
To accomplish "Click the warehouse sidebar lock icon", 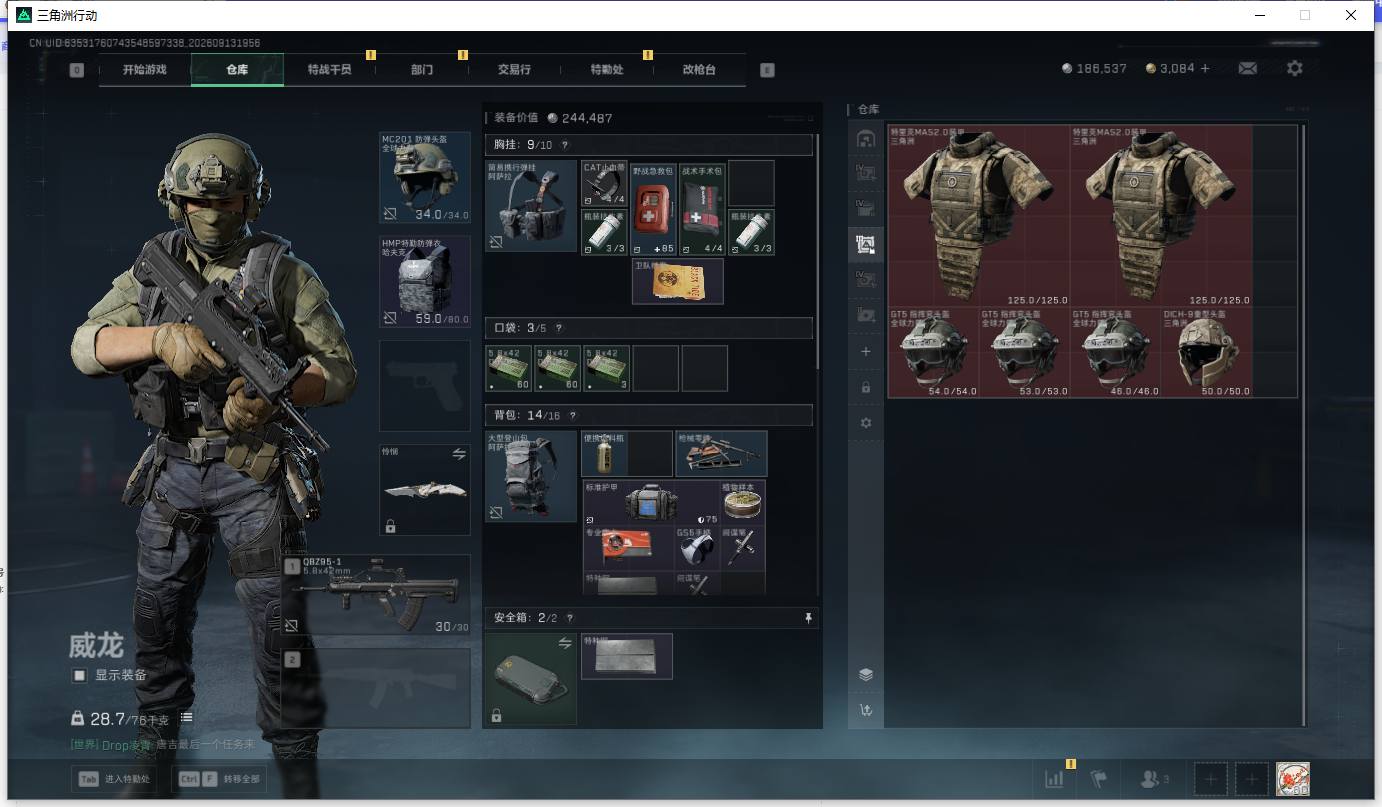I will (x=866, y=387).
